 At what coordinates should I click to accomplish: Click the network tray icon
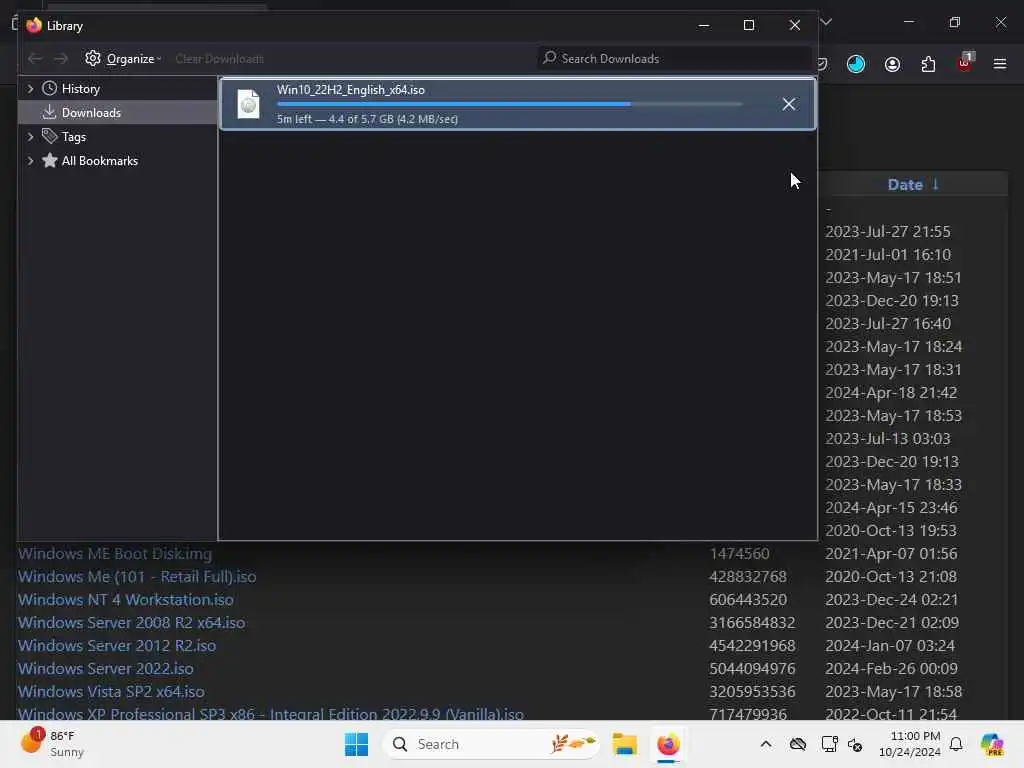click(x=829, y=744)
